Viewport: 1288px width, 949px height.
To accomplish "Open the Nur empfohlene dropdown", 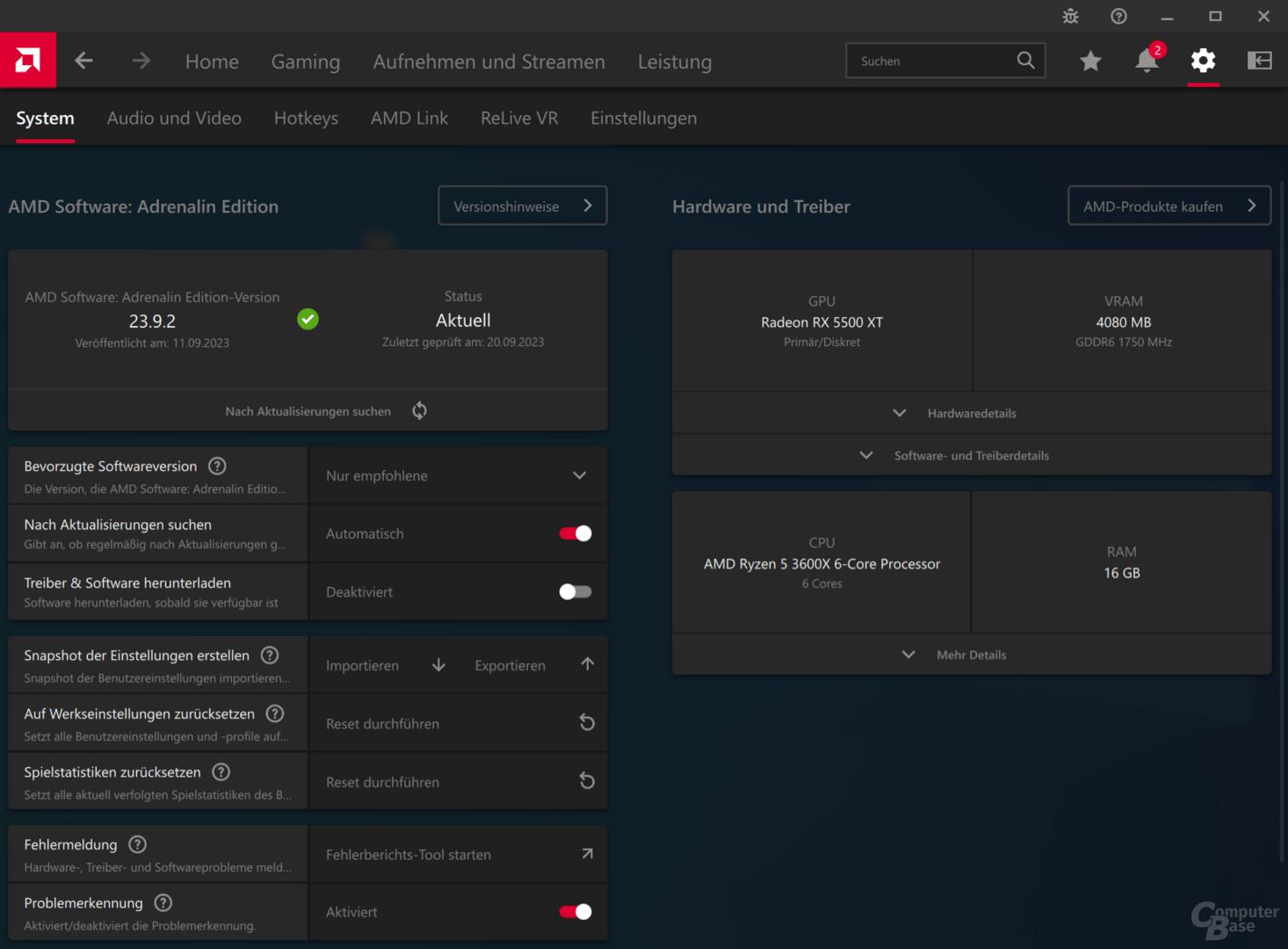I will point(458,475).
